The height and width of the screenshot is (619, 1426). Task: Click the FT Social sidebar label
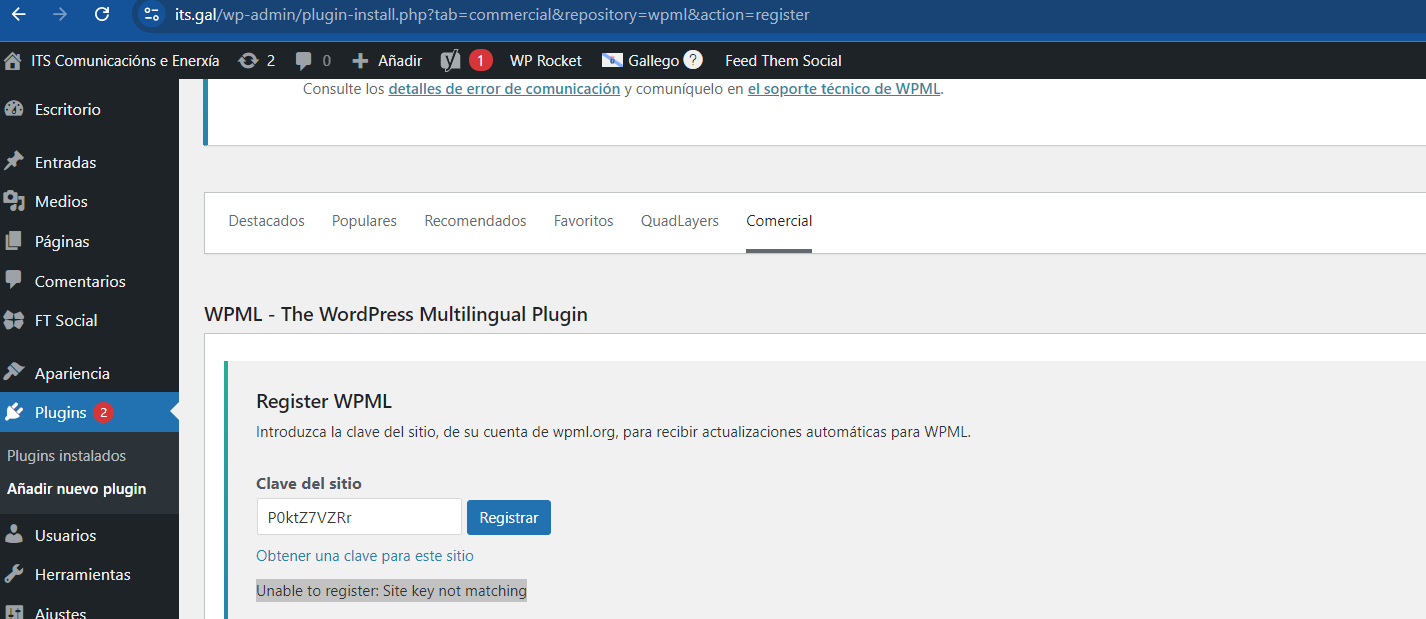(66, 320)
